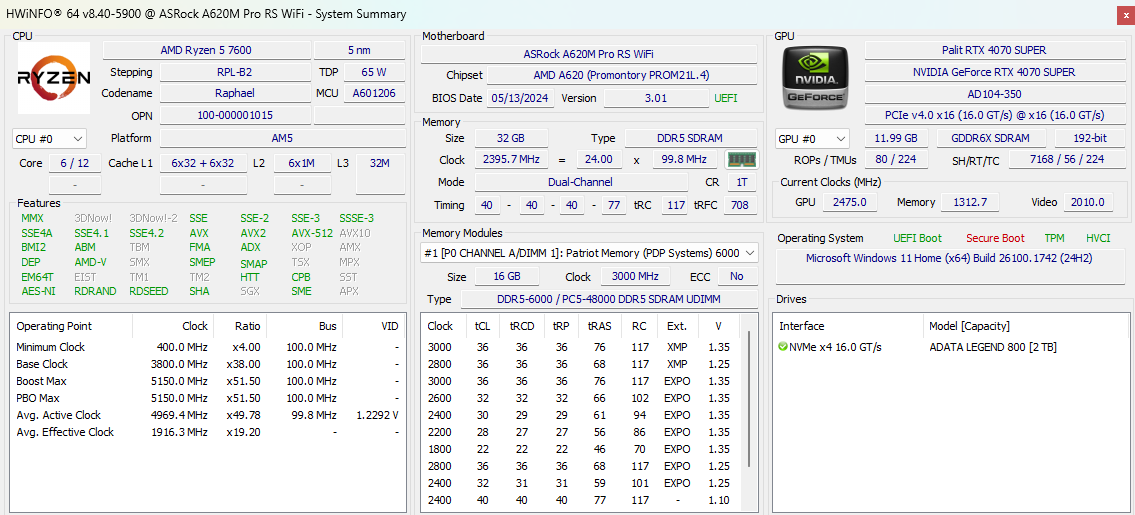Click the memory timings table scrollbar
The width and height of the screenshot is (1135, 515).
[x=748, y=399]
